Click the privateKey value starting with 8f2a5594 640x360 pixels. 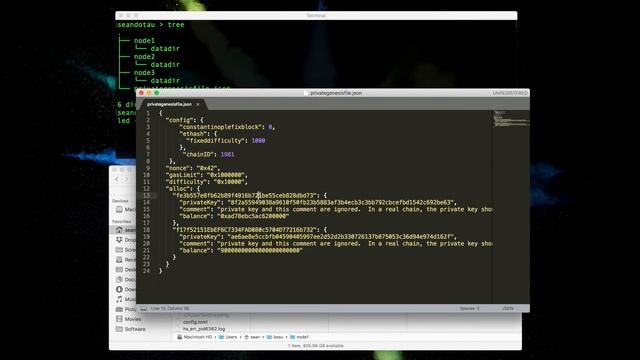[x=341, y=202]
